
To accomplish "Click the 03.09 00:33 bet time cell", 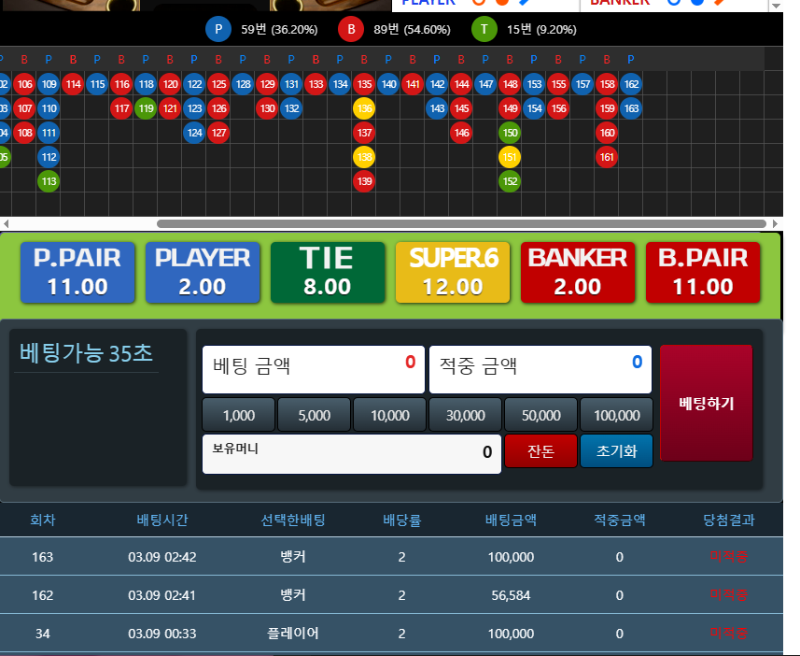I will (x=162, y=633).
